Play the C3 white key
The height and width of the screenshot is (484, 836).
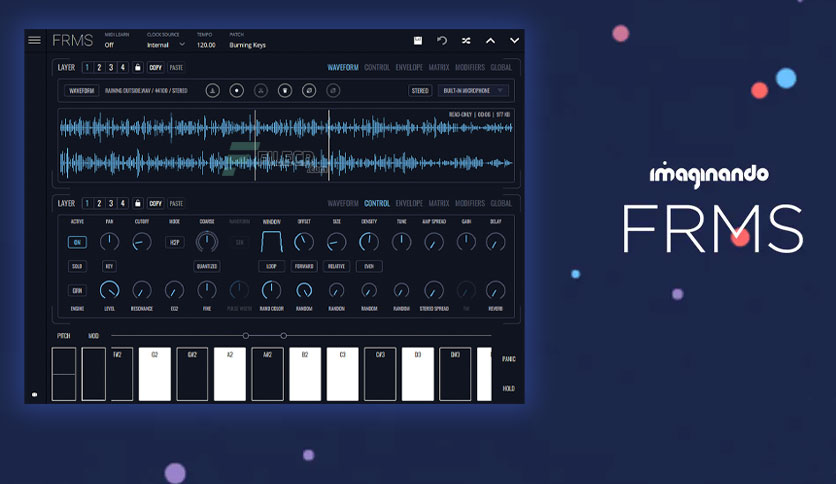coord(342,374)
